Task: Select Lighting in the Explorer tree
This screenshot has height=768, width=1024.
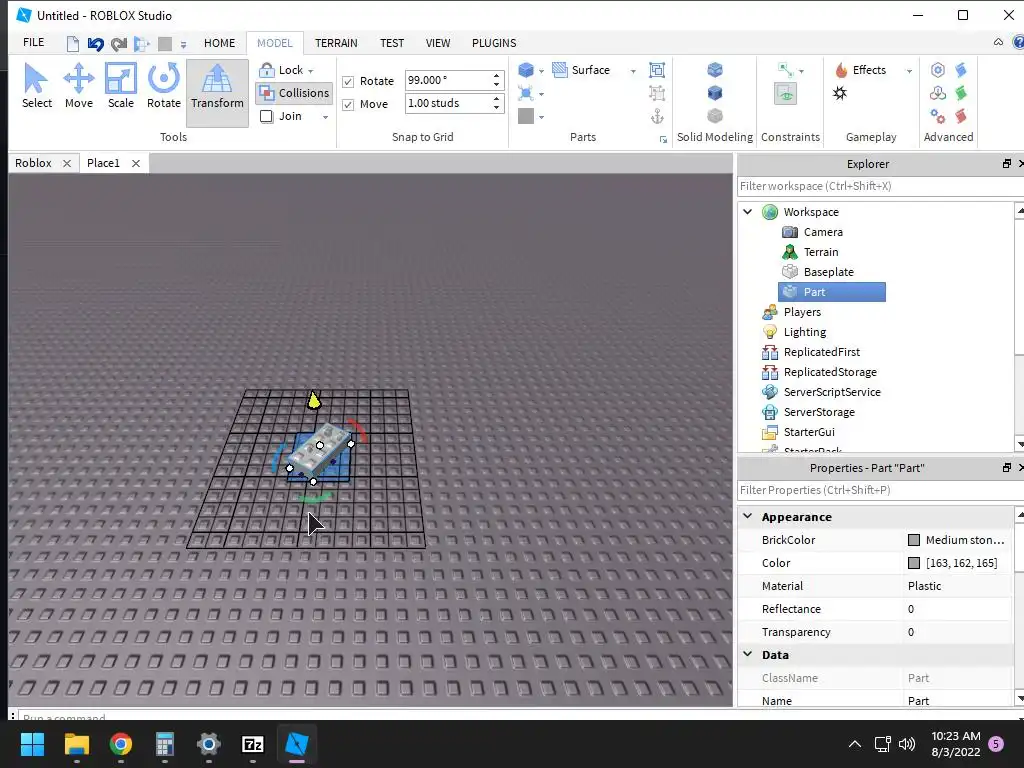Action: click(805, 332)
